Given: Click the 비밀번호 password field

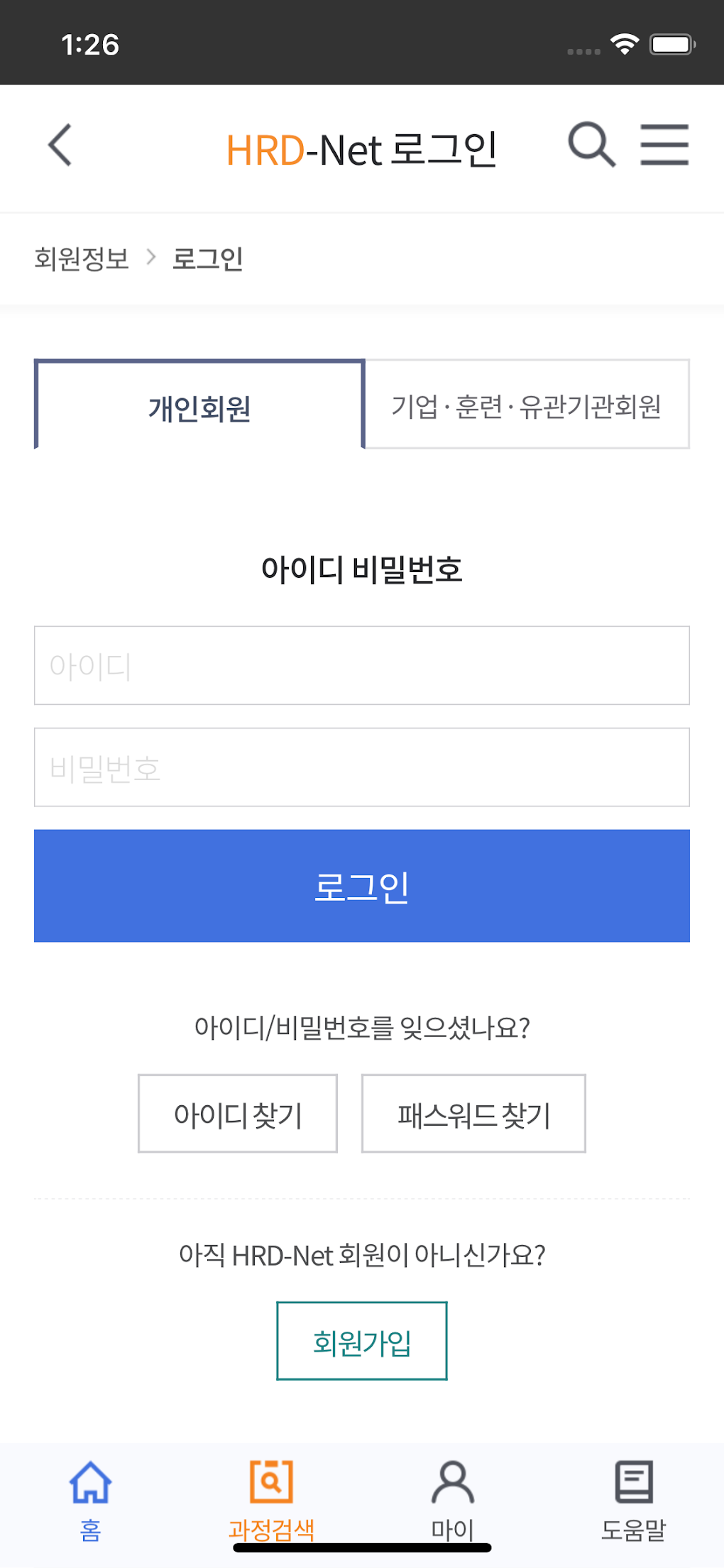Looking at the screenshot, I should tap(362, 767).
